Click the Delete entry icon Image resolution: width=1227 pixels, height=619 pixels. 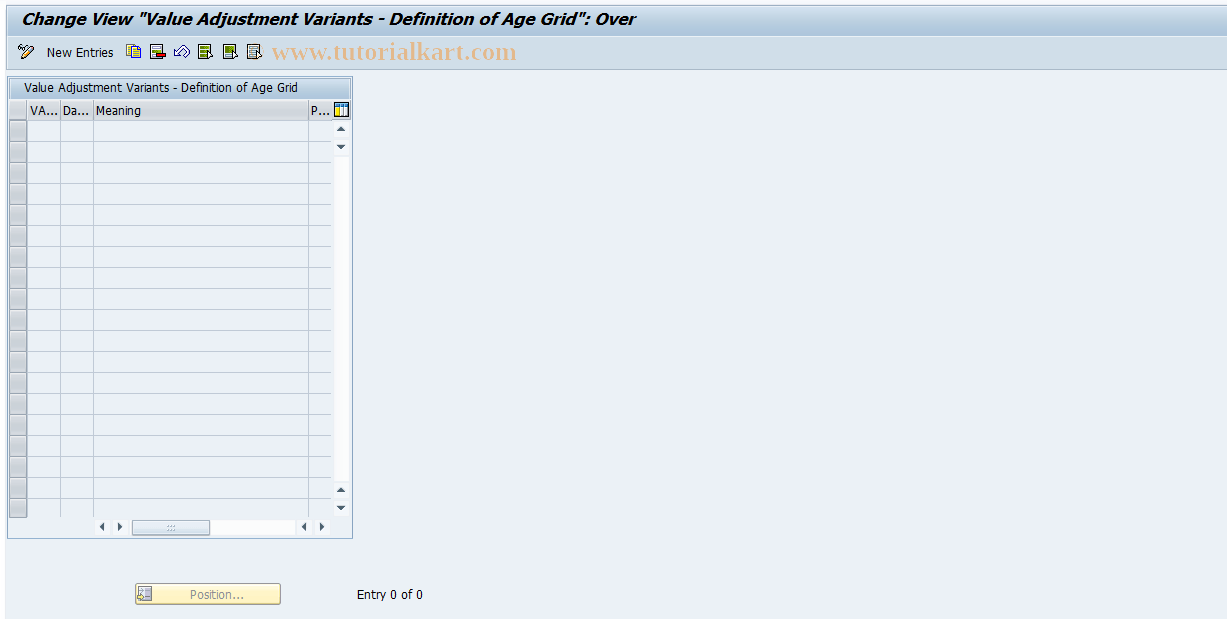pos(157,51)
